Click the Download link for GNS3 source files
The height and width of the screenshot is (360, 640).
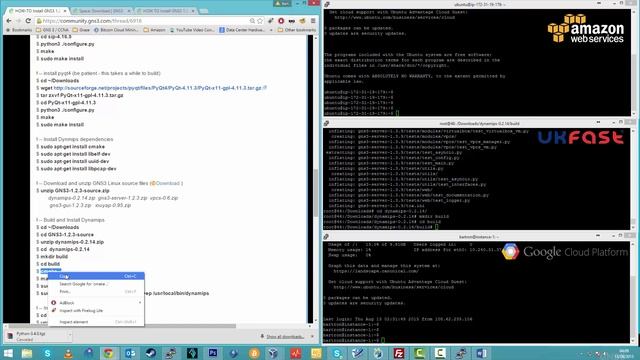pos(167,183)
